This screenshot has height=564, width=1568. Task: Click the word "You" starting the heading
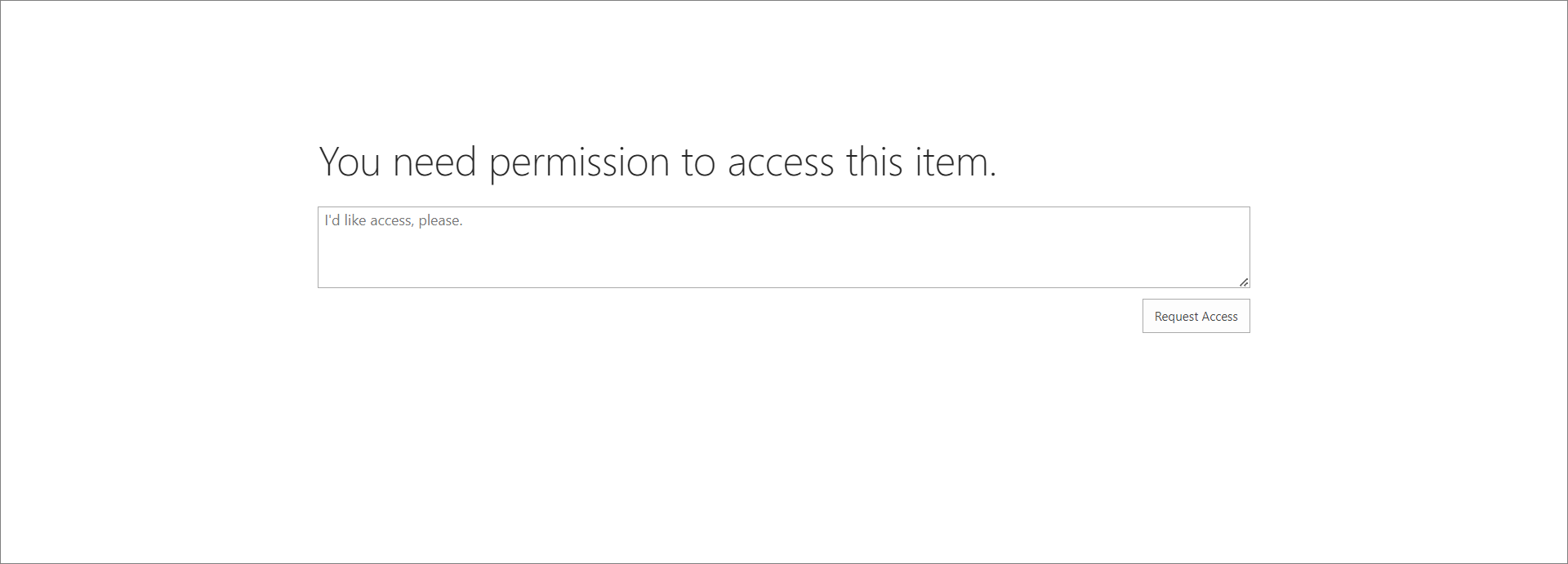coord(350,162)
